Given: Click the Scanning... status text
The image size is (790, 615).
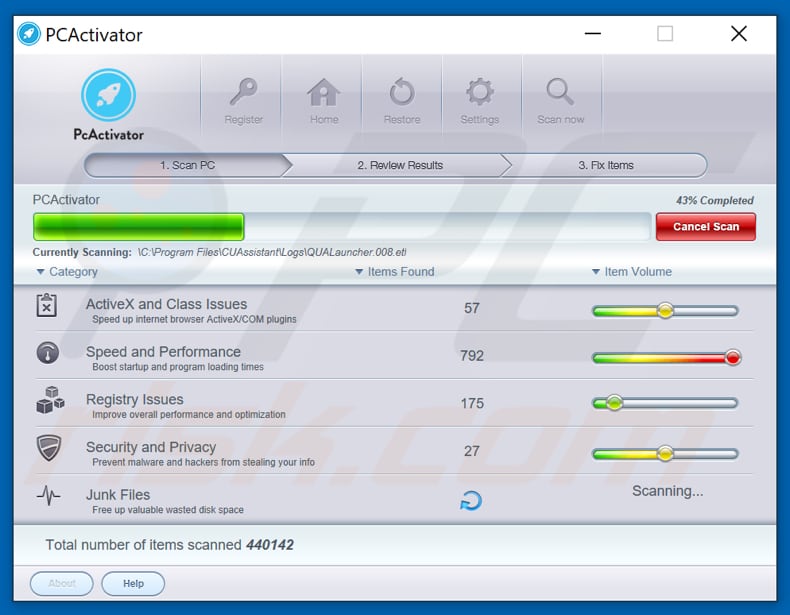Looking at the screenshot, I should (668, 491).
